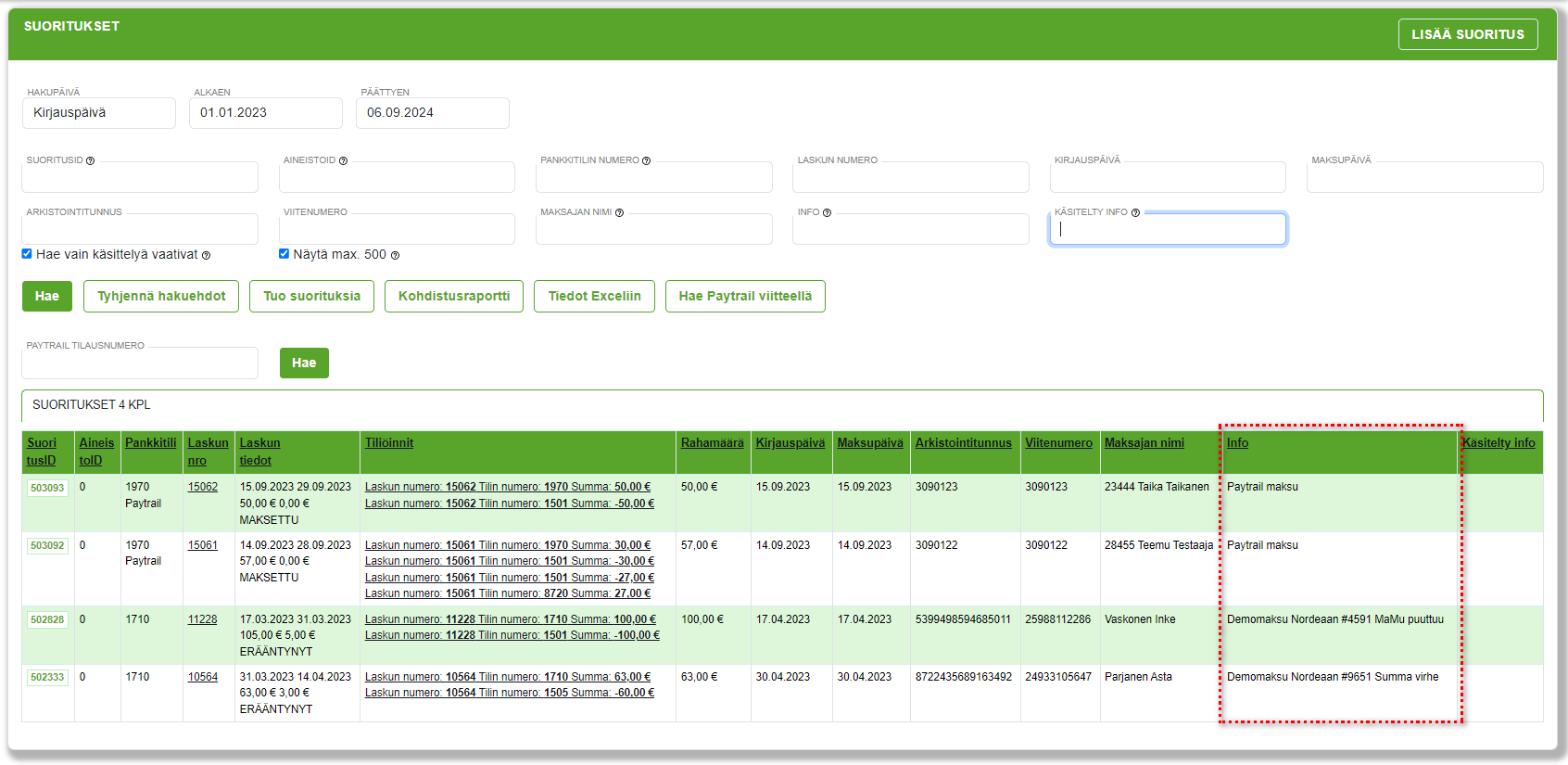Sort by Käsitelty info column header
Image resolution: width=1568 pixels, height=765 pixels.
(x=1498, y=443)
